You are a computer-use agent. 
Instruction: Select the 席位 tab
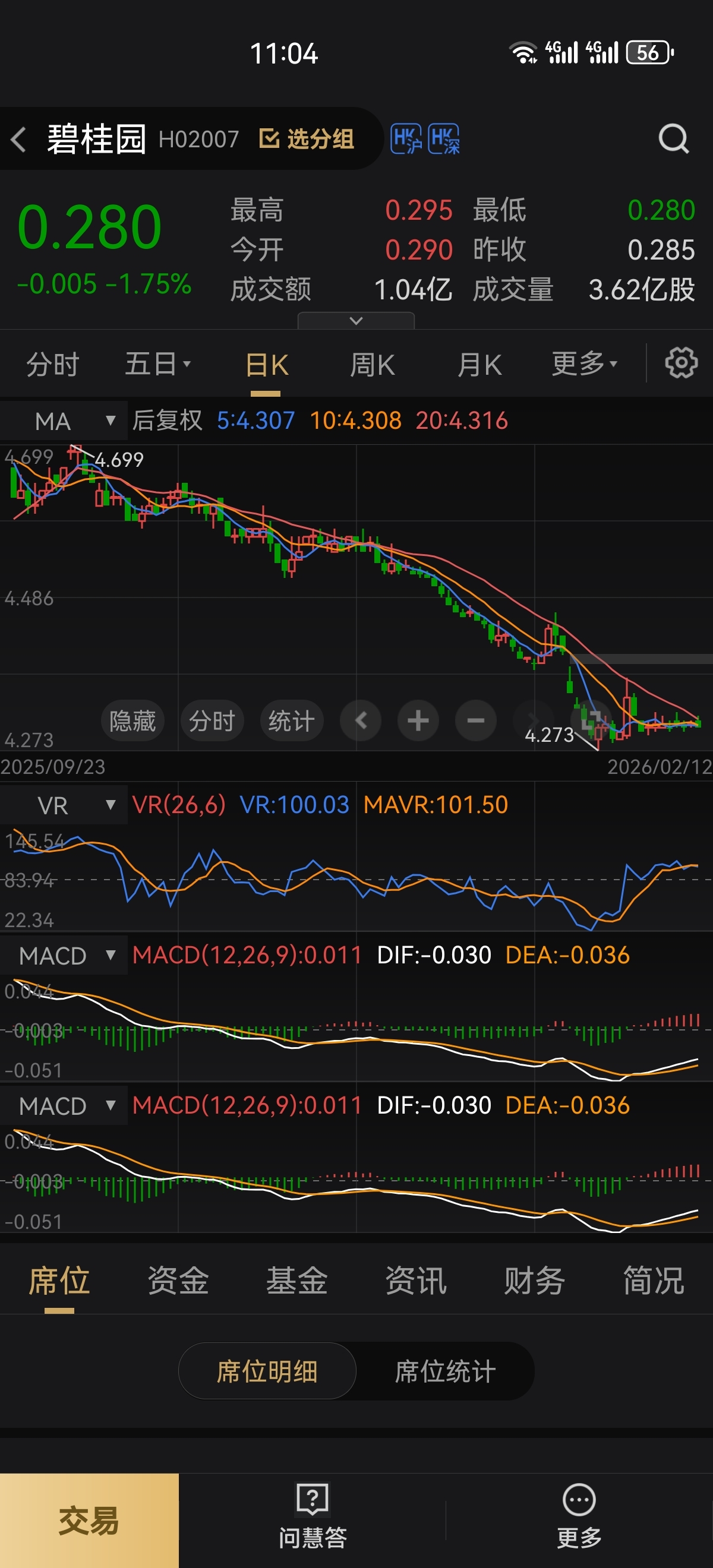coord(59,1280)
